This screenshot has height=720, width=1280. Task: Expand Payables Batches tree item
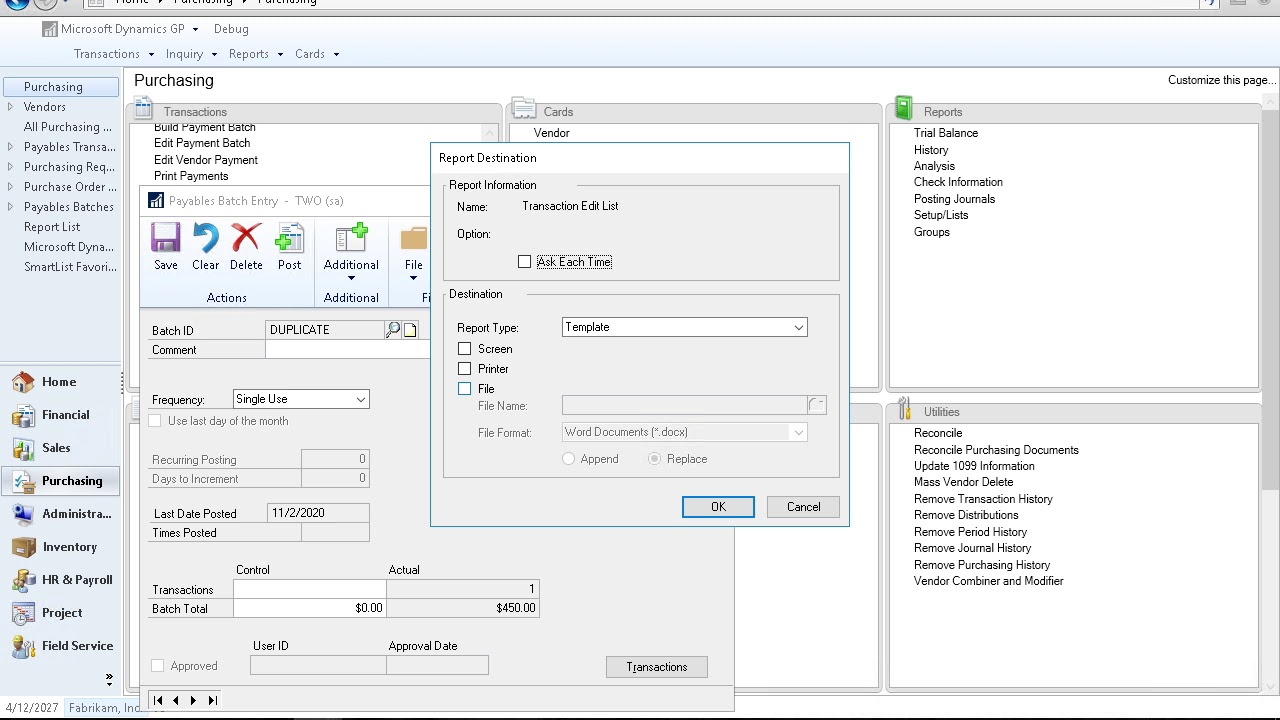pyautogui.click(x=10, y=207)
